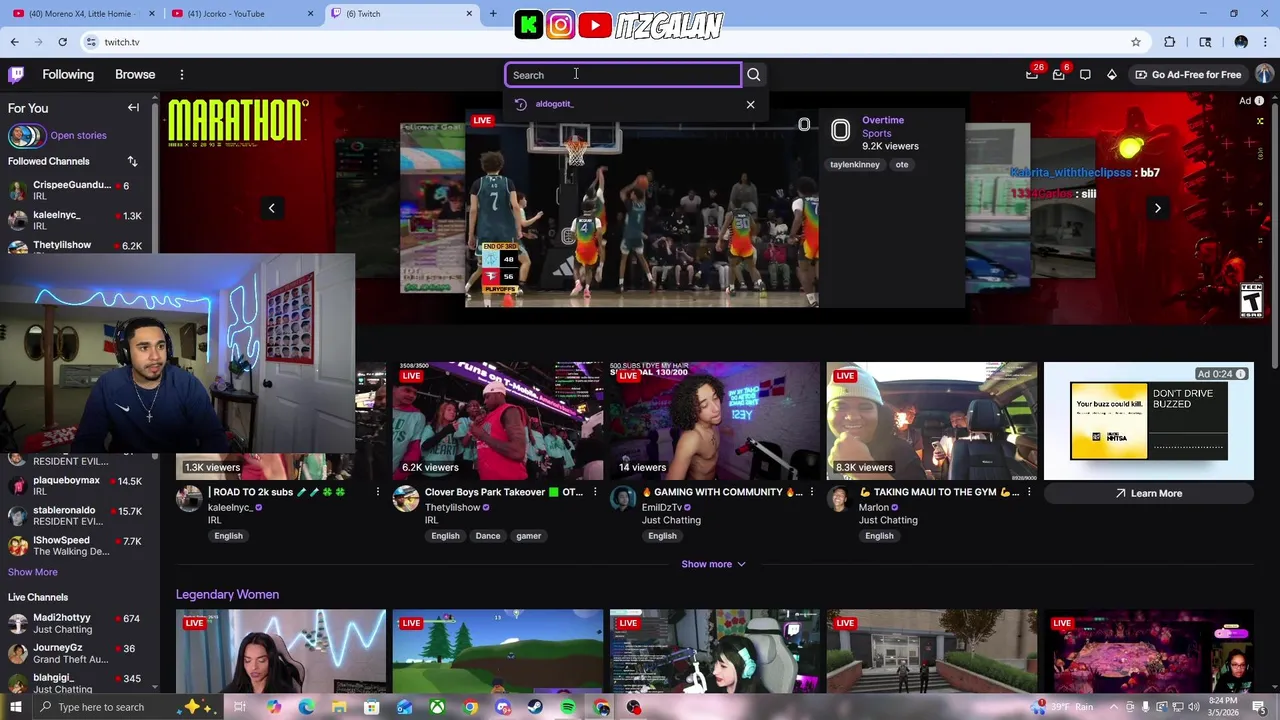The image size is (1280, 720).
Task: Open Spotify from taskbar
Action: coord(568,707)
